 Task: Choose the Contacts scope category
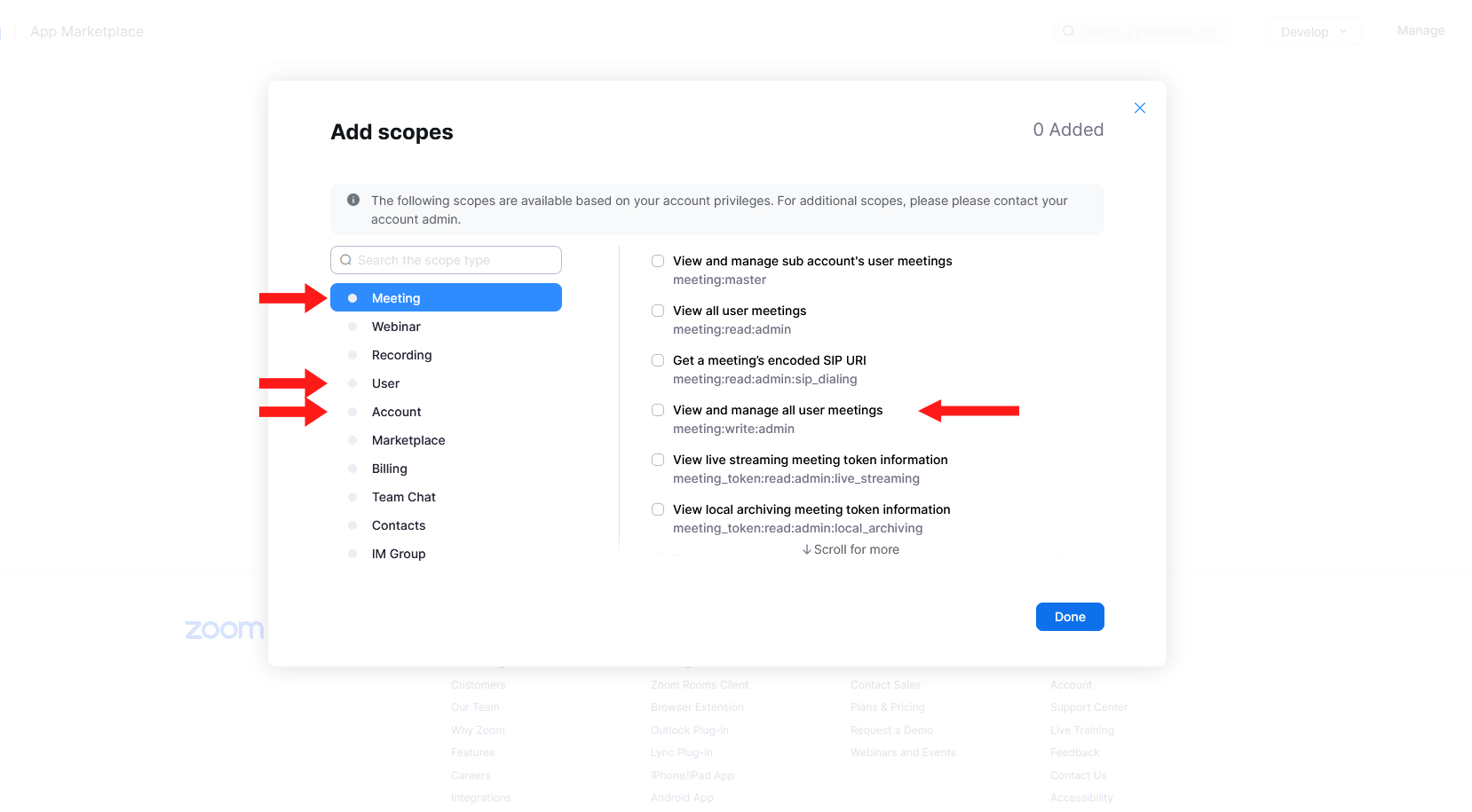point(446,525)
